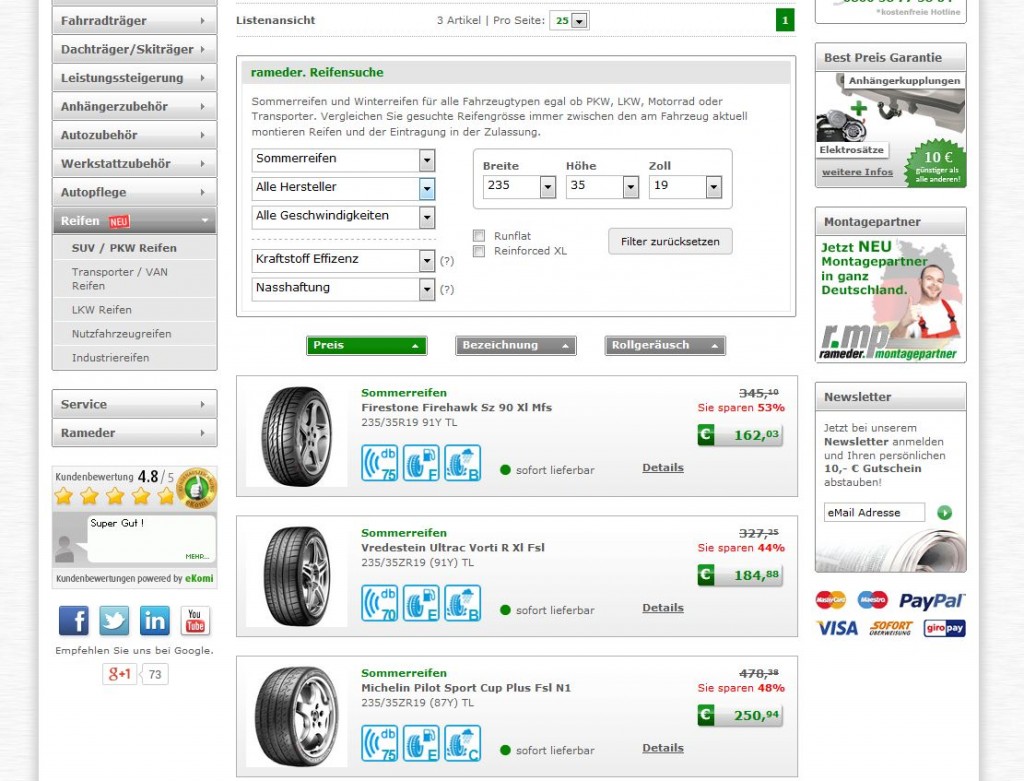Screen dimensions: 1024x781
Task: Open the Breite width dropdown
Action: [x=518, y=186]
